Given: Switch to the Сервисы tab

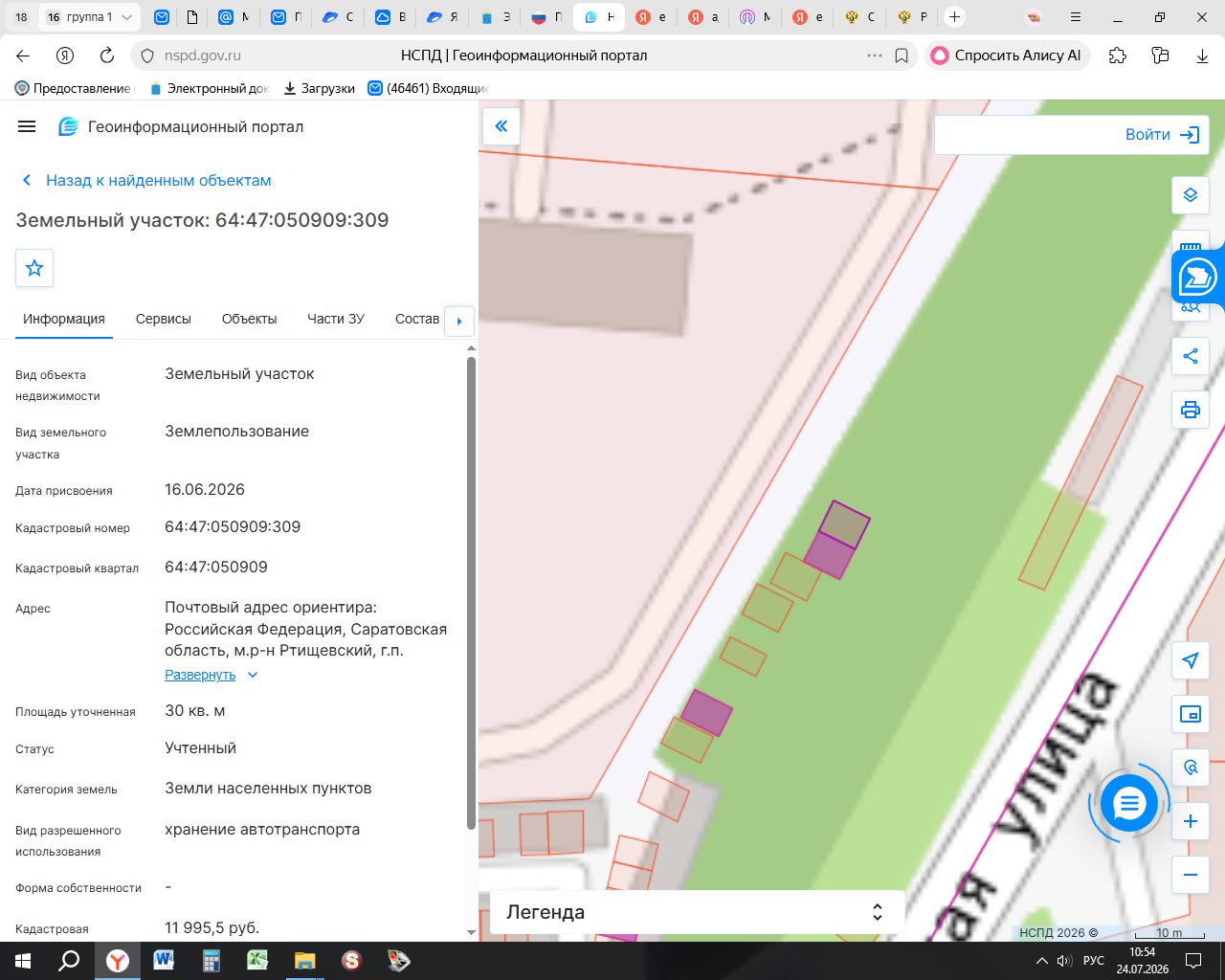Looking at the screenshot, I should click(x=164, y=319).
